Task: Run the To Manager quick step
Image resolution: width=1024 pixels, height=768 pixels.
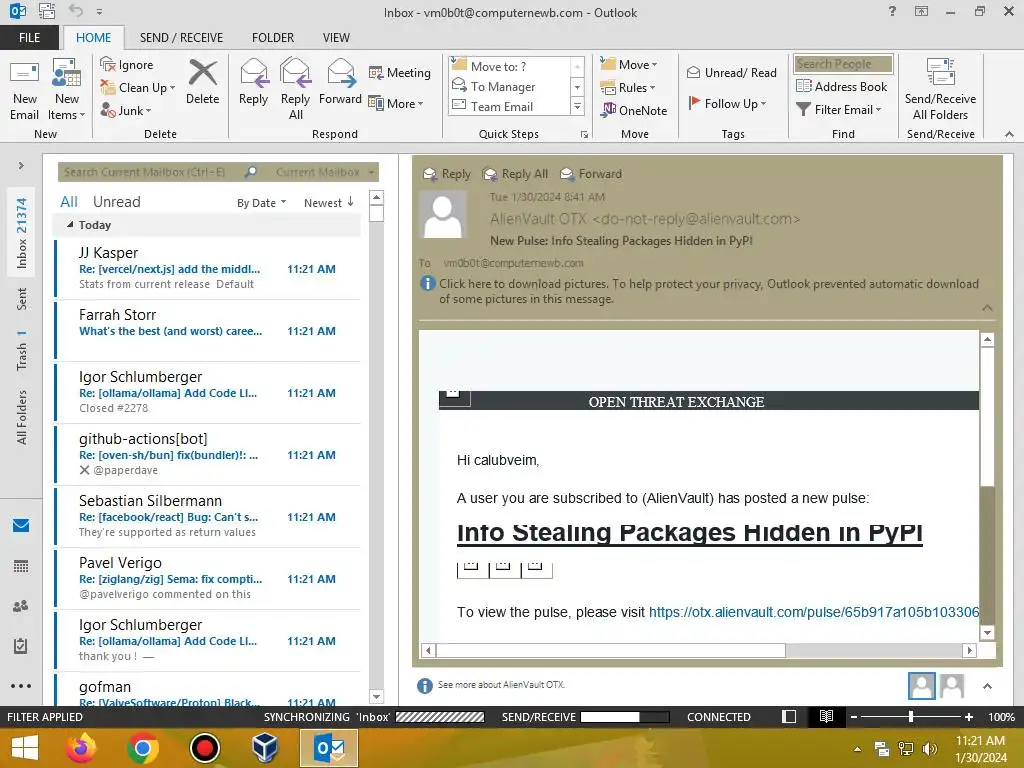Action: tap(509, 86)
